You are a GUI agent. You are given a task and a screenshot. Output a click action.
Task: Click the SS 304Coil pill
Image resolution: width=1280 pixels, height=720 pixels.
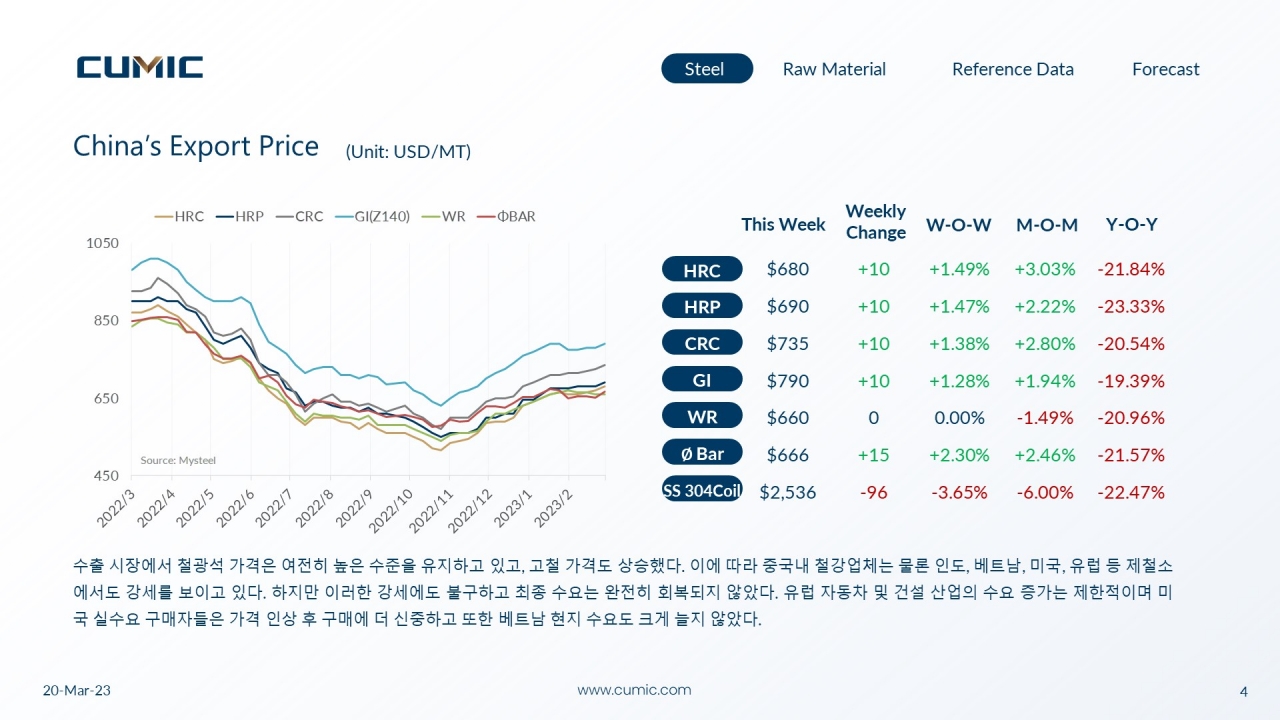pos(702,490)
